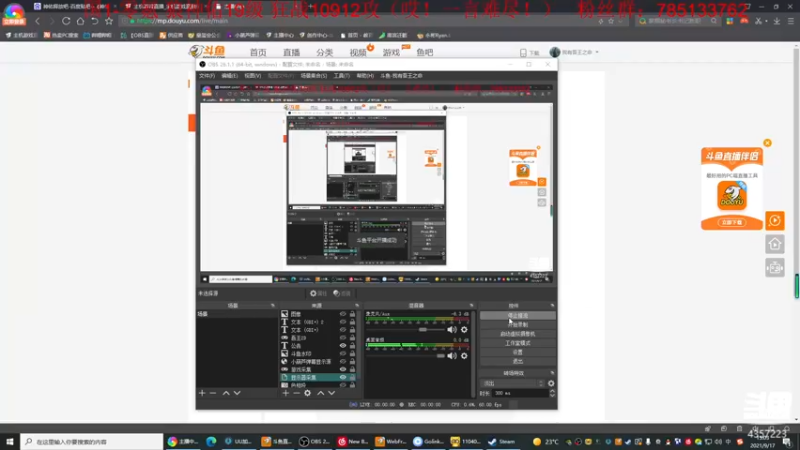Image resolution: width=800 pixels, height=450 pixels.
Task: Click the Douyu logo on the webpage
Action: click(207, 52)
